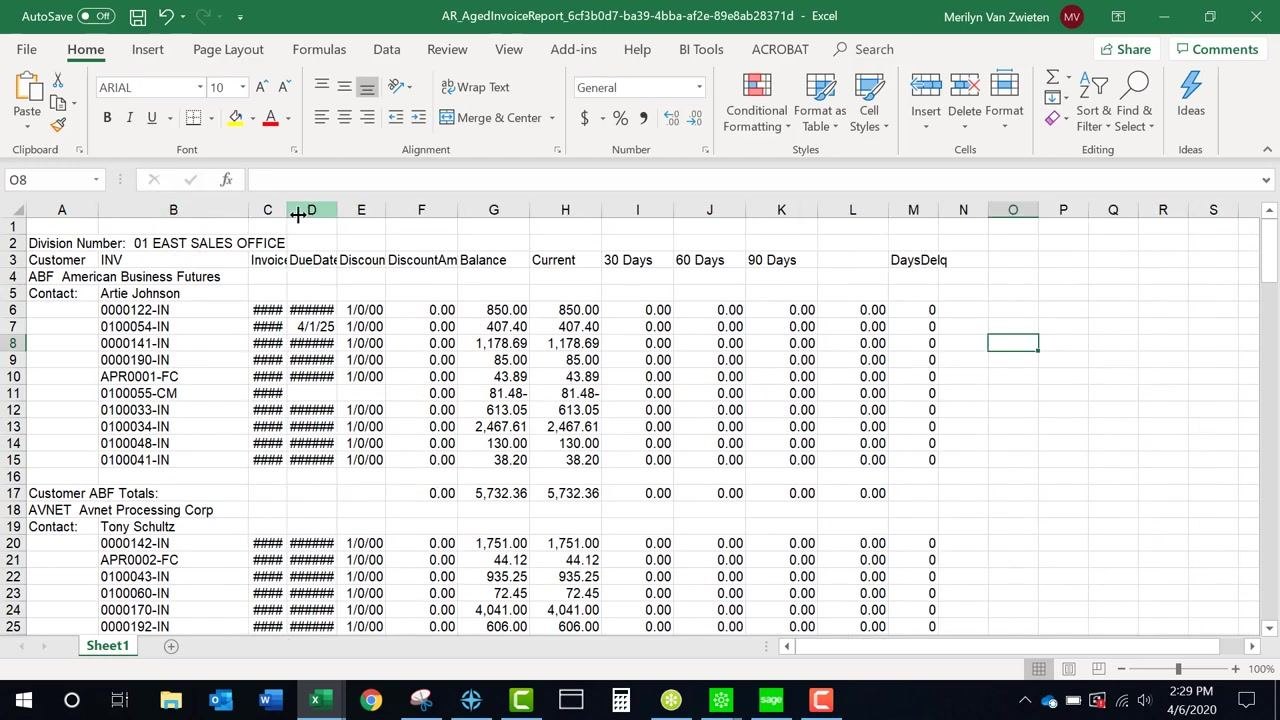
Task: Toggle Top Align vertical alignment
Action: (x=321, y=87)
